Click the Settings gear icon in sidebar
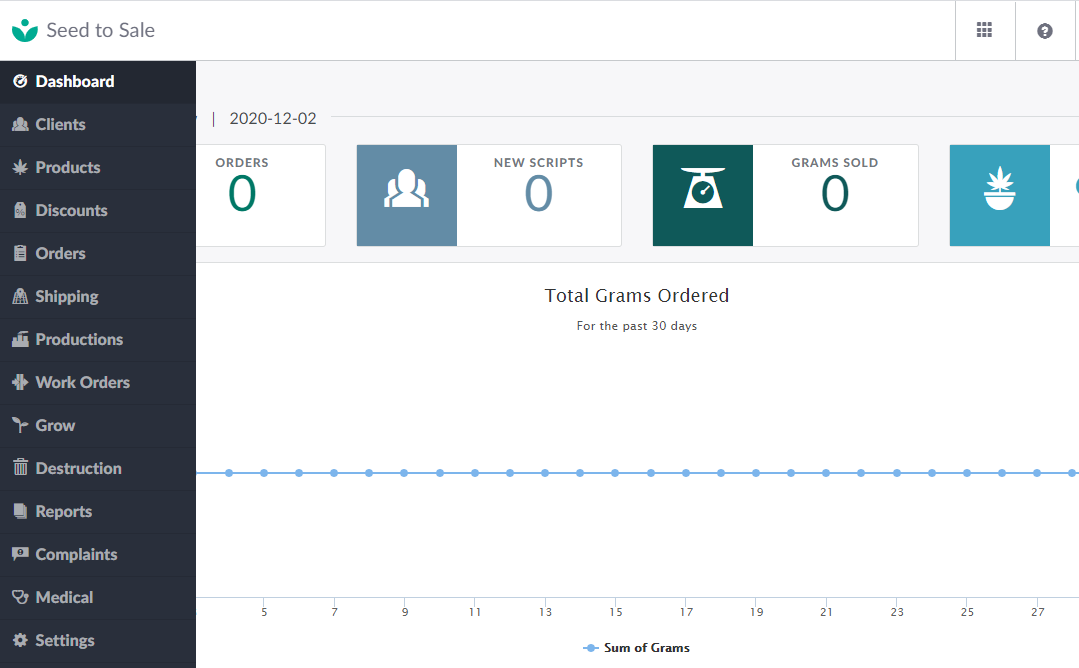1079x668 pixels. (20, 640)
